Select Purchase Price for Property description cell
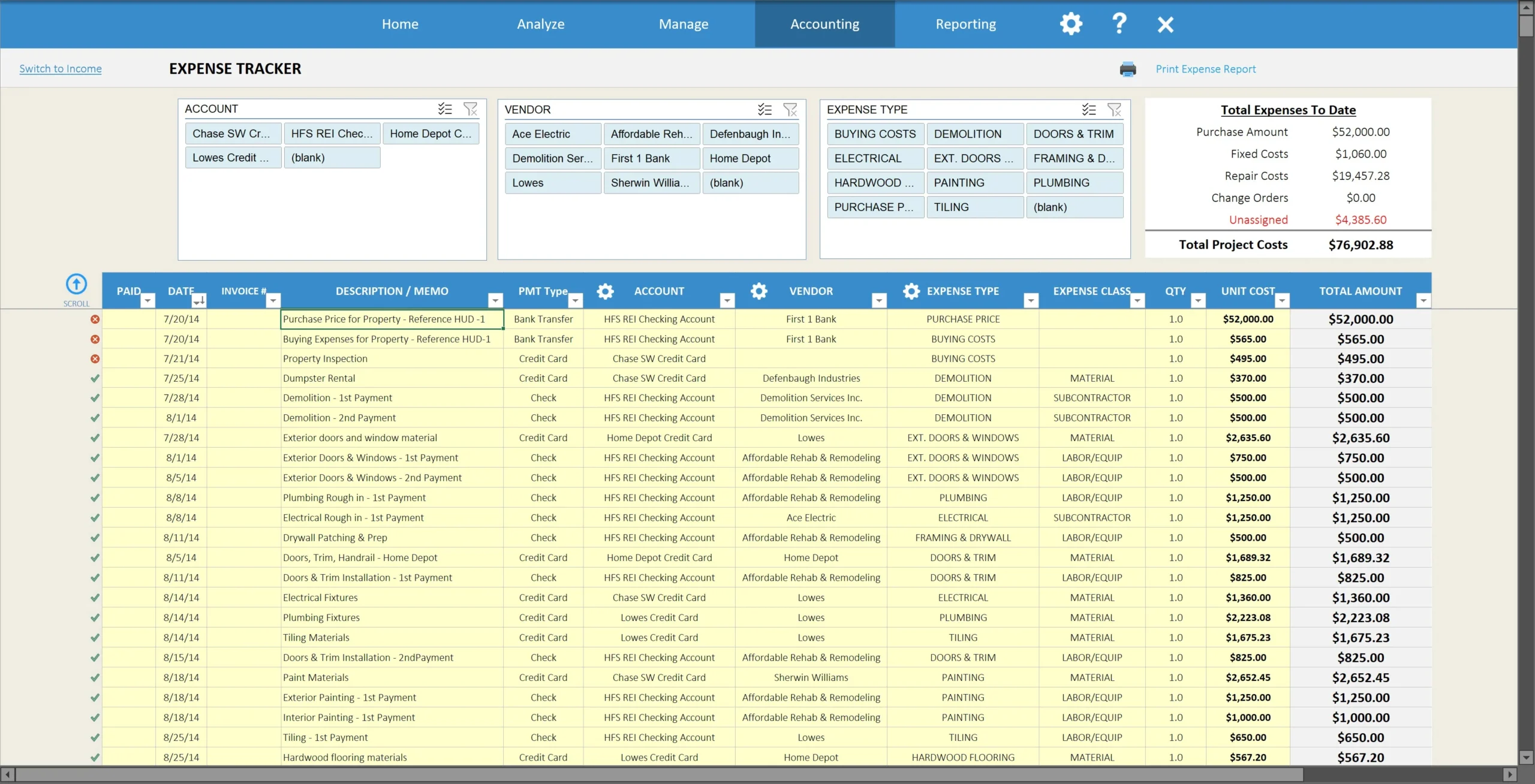Viewport: 1535px width, 784px height. pos(392,319)
